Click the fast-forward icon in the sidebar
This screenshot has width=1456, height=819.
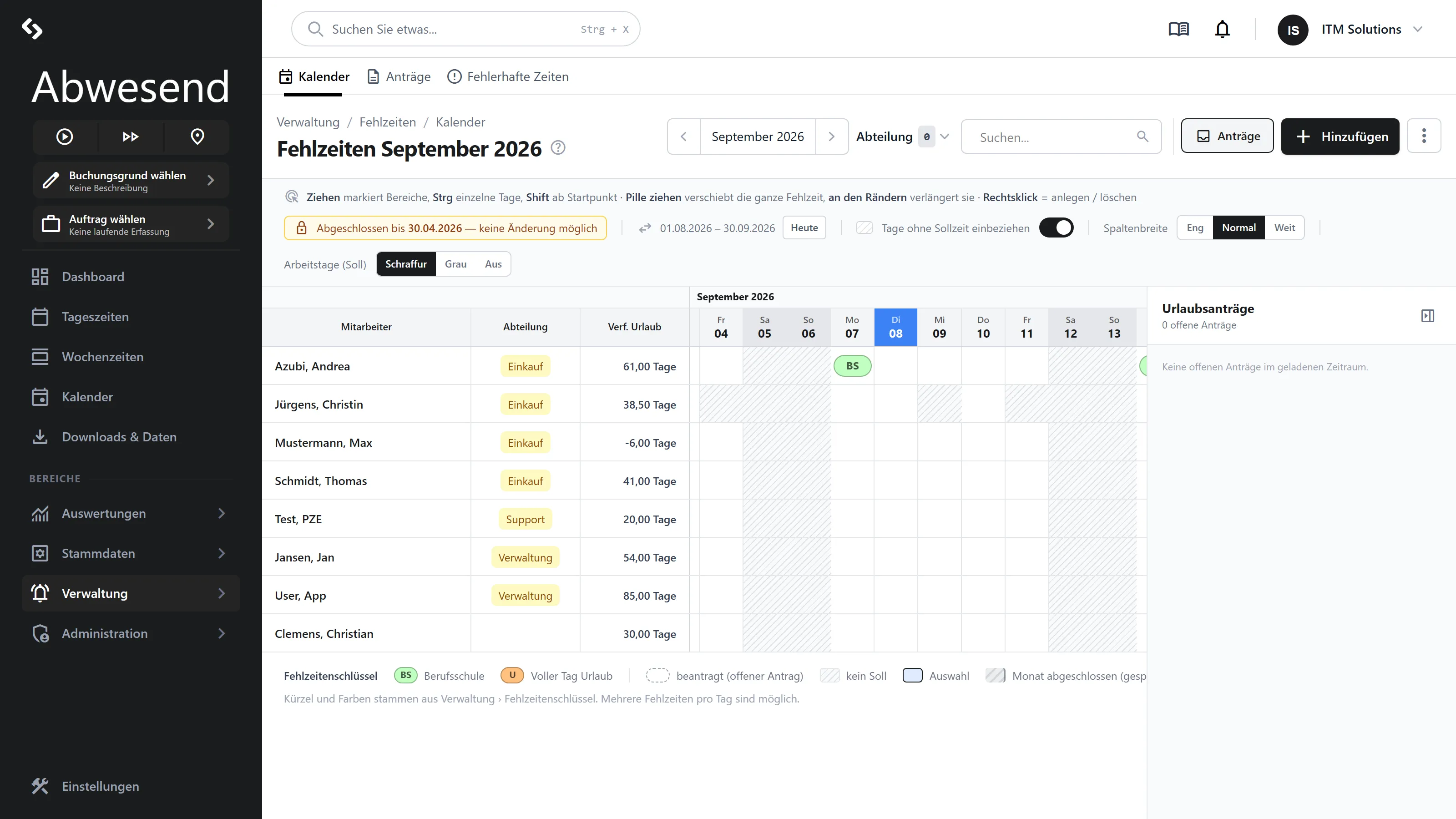pos(131,137)
